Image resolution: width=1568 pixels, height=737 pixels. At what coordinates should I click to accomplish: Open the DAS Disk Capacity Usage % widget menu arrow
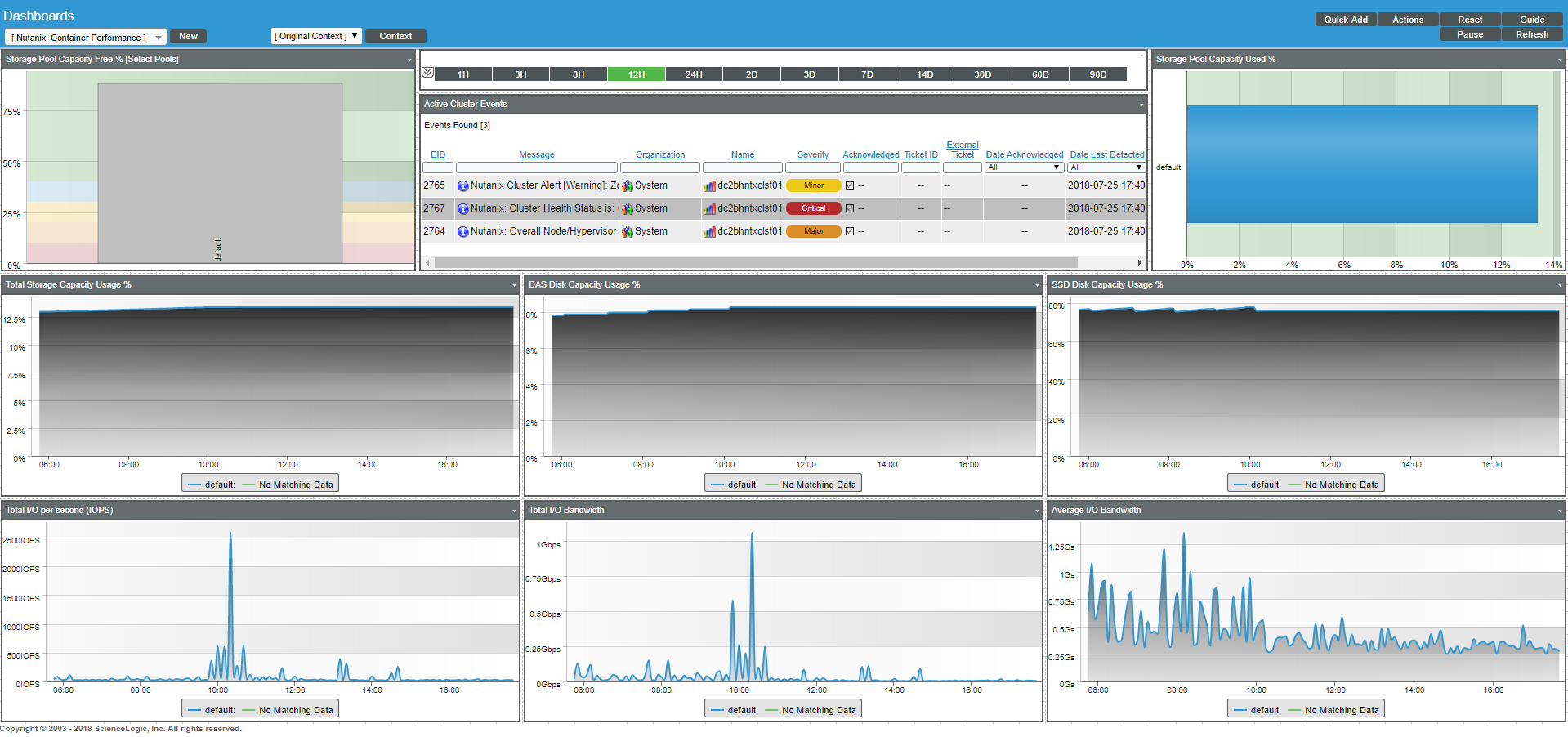coord(1037,285)
